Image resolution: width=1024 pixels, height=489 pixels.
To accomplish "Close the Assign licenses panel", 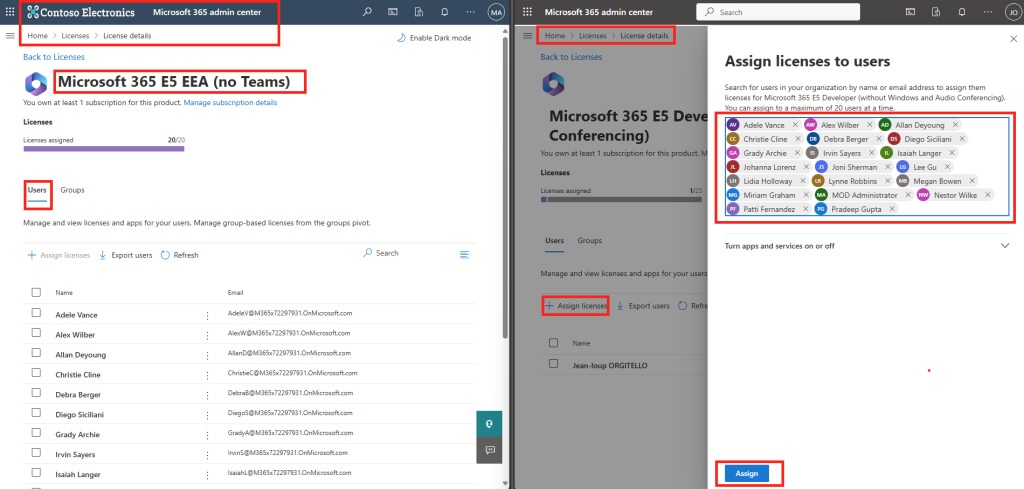I will coord(1013,39).
